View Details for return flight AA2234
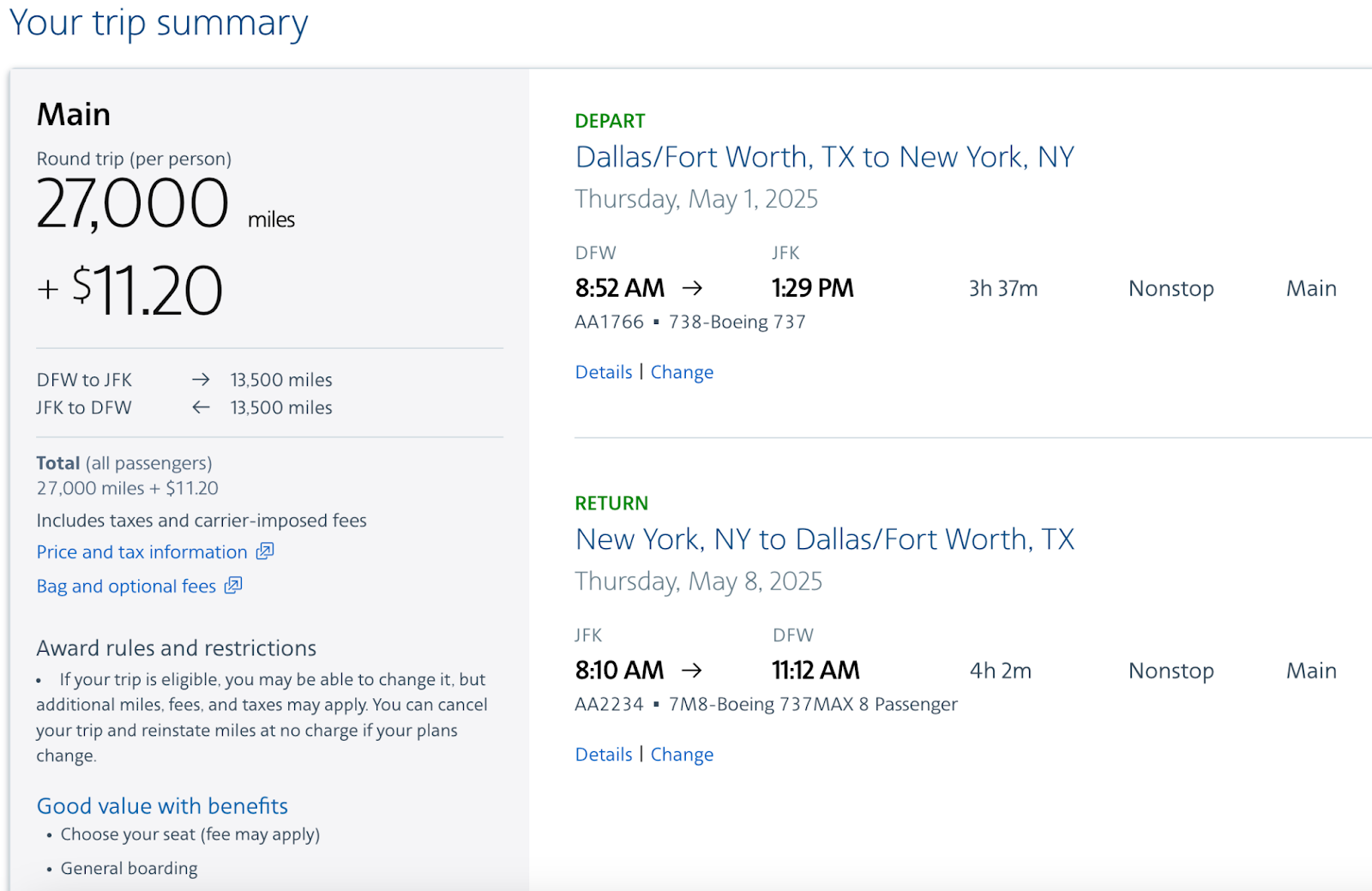Viewport: 1372px width, 891px height. pos(604,755)
